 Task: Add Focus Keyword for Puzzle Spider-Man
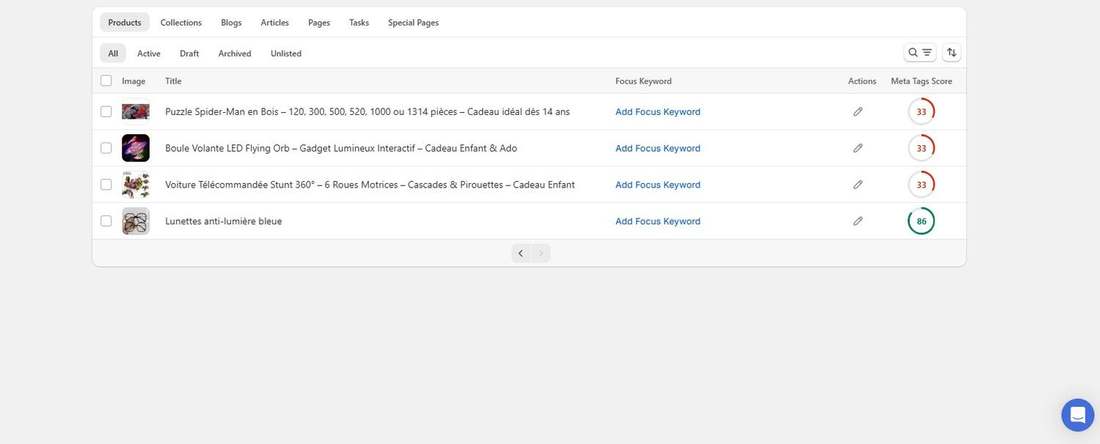[658, 112]
